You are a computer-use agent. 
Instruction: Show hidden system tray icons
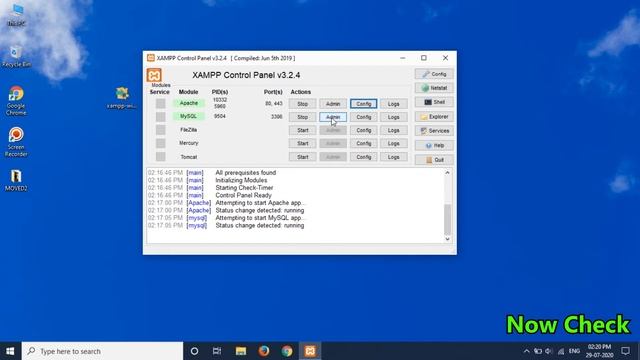527,351
